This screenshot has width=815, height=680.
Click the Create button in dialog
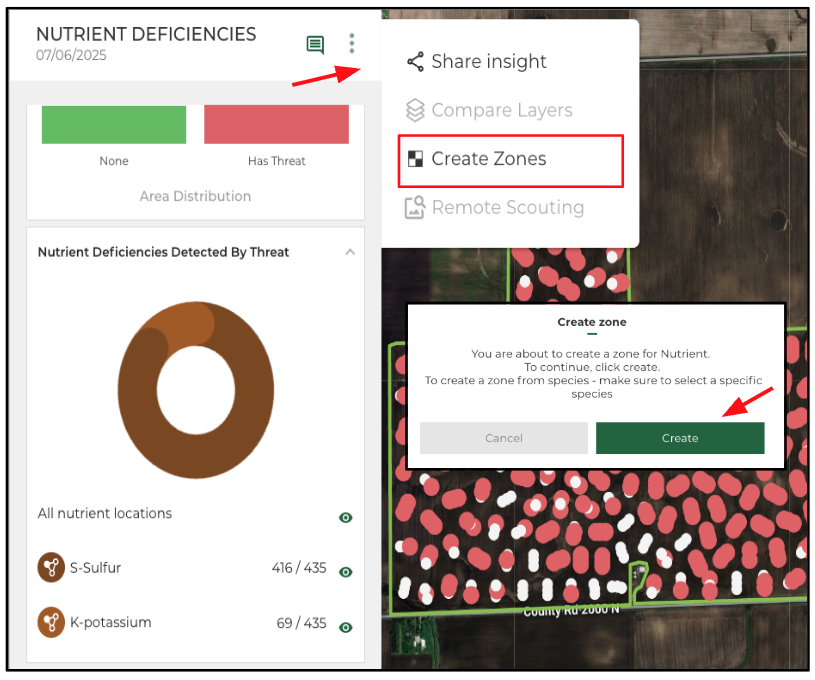point(680,438)
